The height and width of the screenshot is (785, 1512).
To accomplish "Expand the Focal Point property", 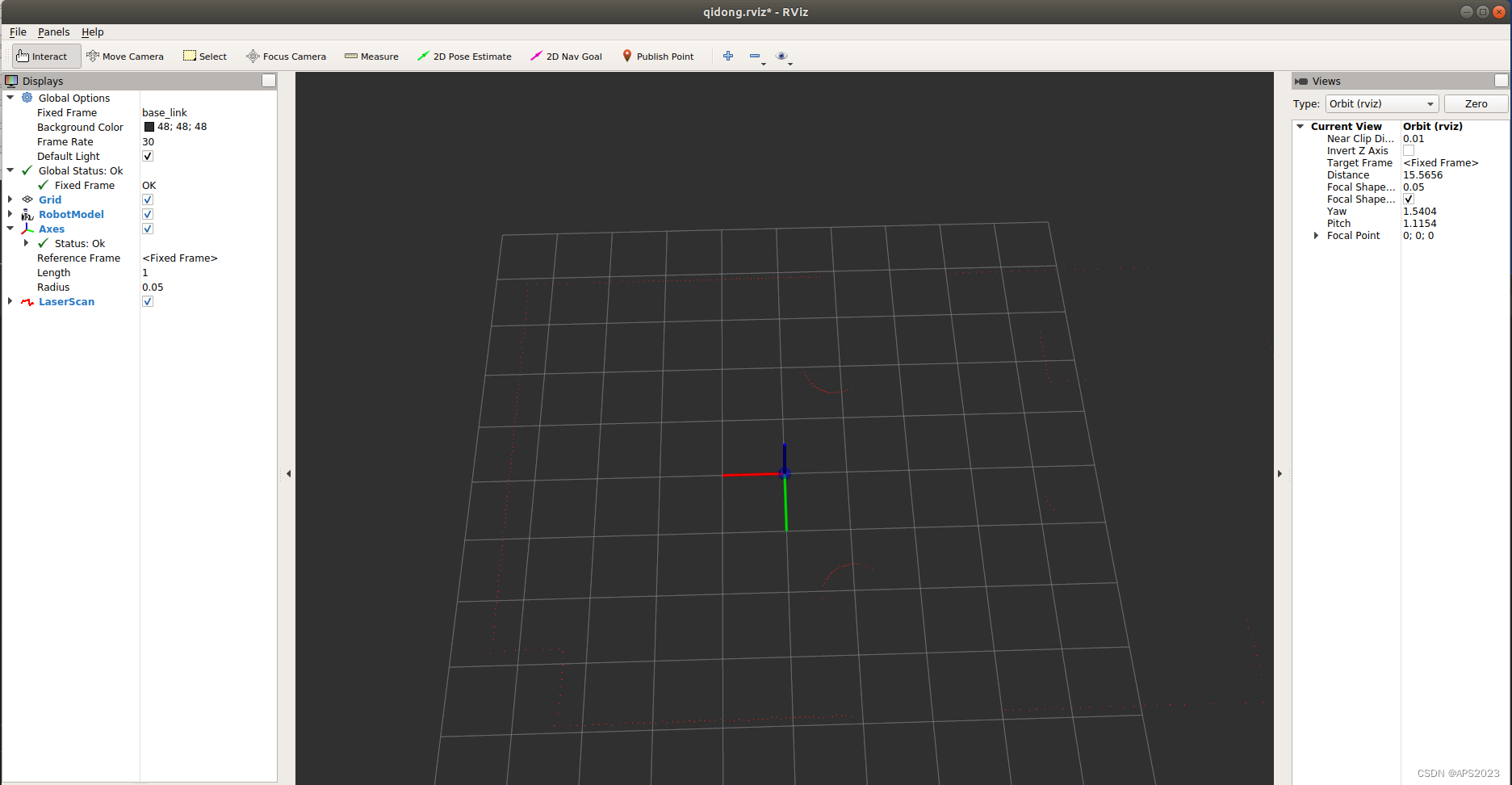I will tap(1317, 235).
